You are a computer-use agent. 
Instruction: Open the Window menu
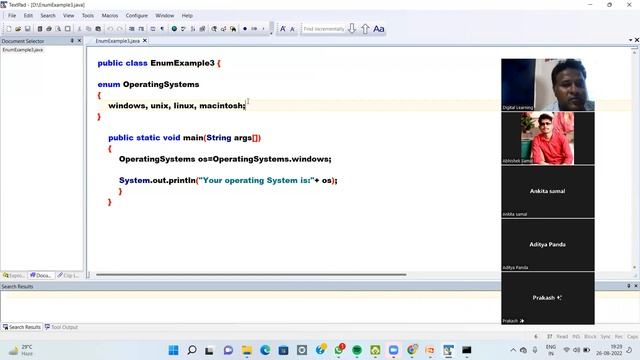pyautogui.click(x=164, y=16)
